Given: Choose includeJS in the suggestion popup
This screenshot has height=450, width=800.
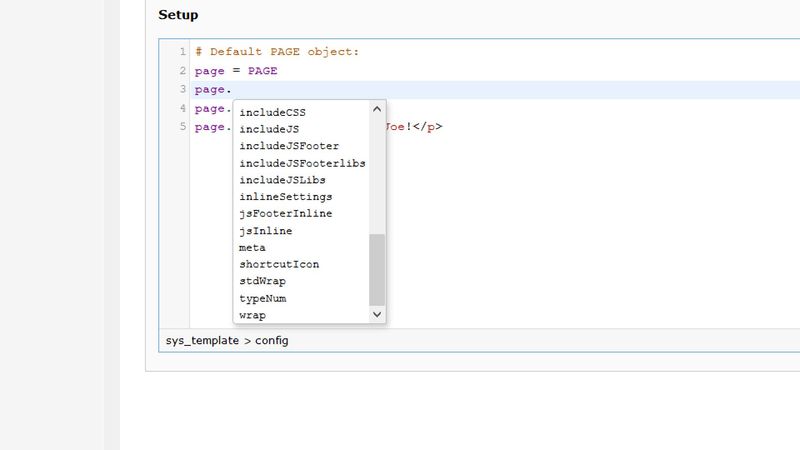Looking at the screenshot, I should (269, 129).
